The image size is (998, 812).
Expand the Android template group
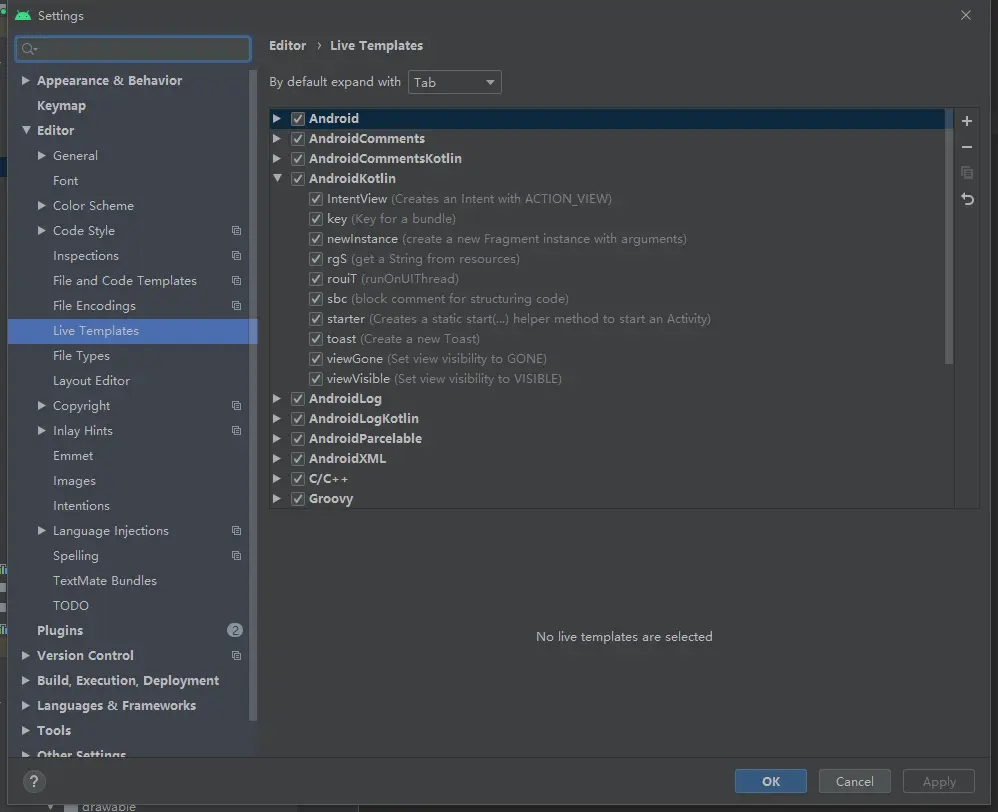pos(277,118)
